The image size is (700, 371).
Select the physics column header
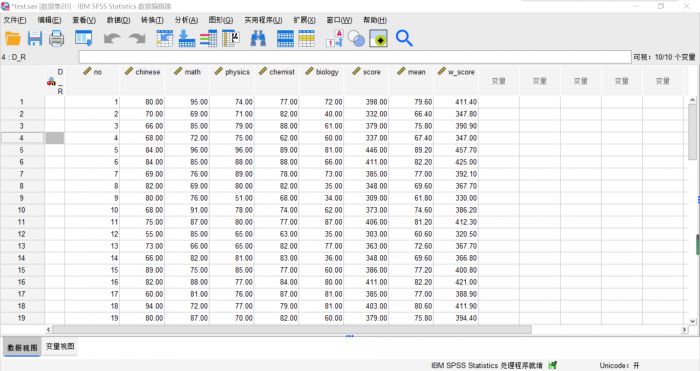[x=232, y=81]
